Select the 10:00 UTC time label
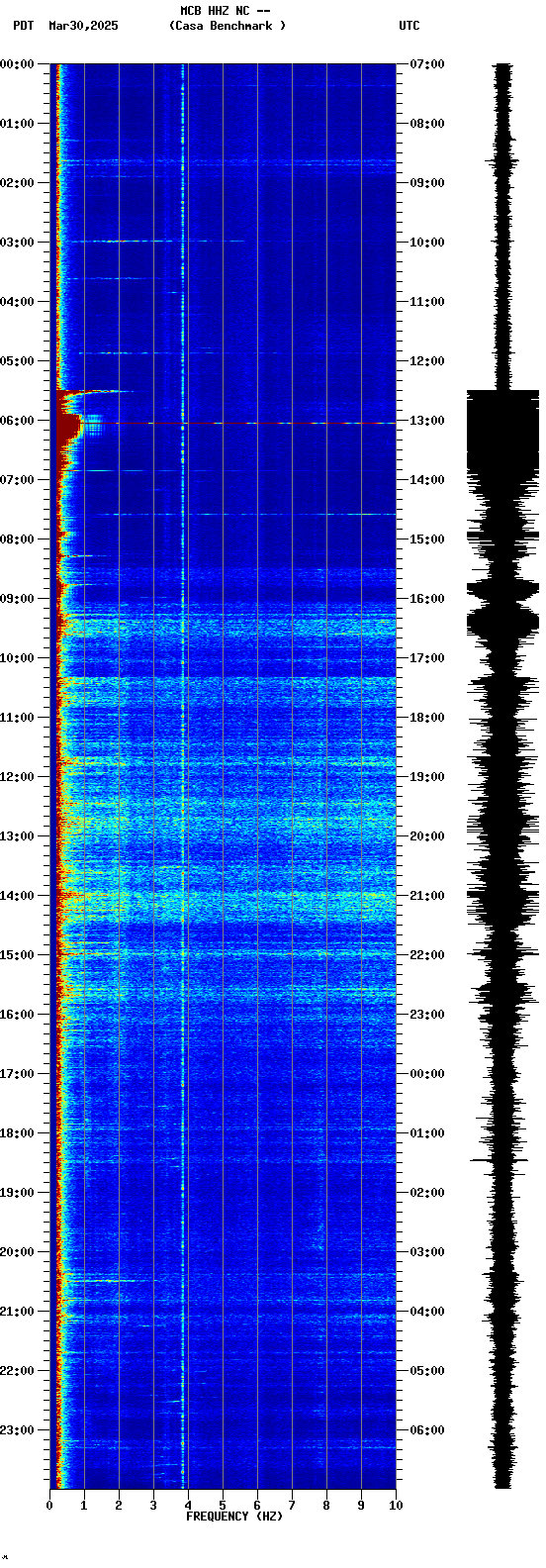546x1568 pixels. (x=427, y=243)
